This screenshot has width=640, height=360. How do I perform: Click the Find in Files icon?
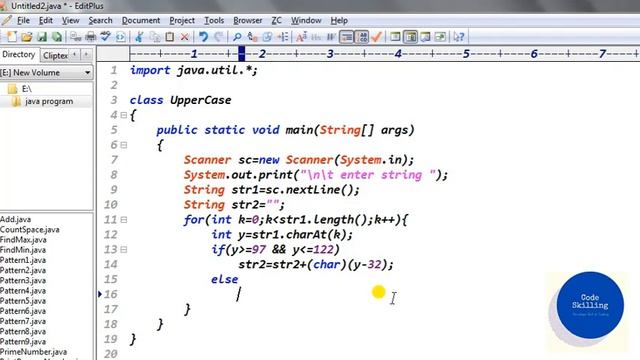point(267,37)
